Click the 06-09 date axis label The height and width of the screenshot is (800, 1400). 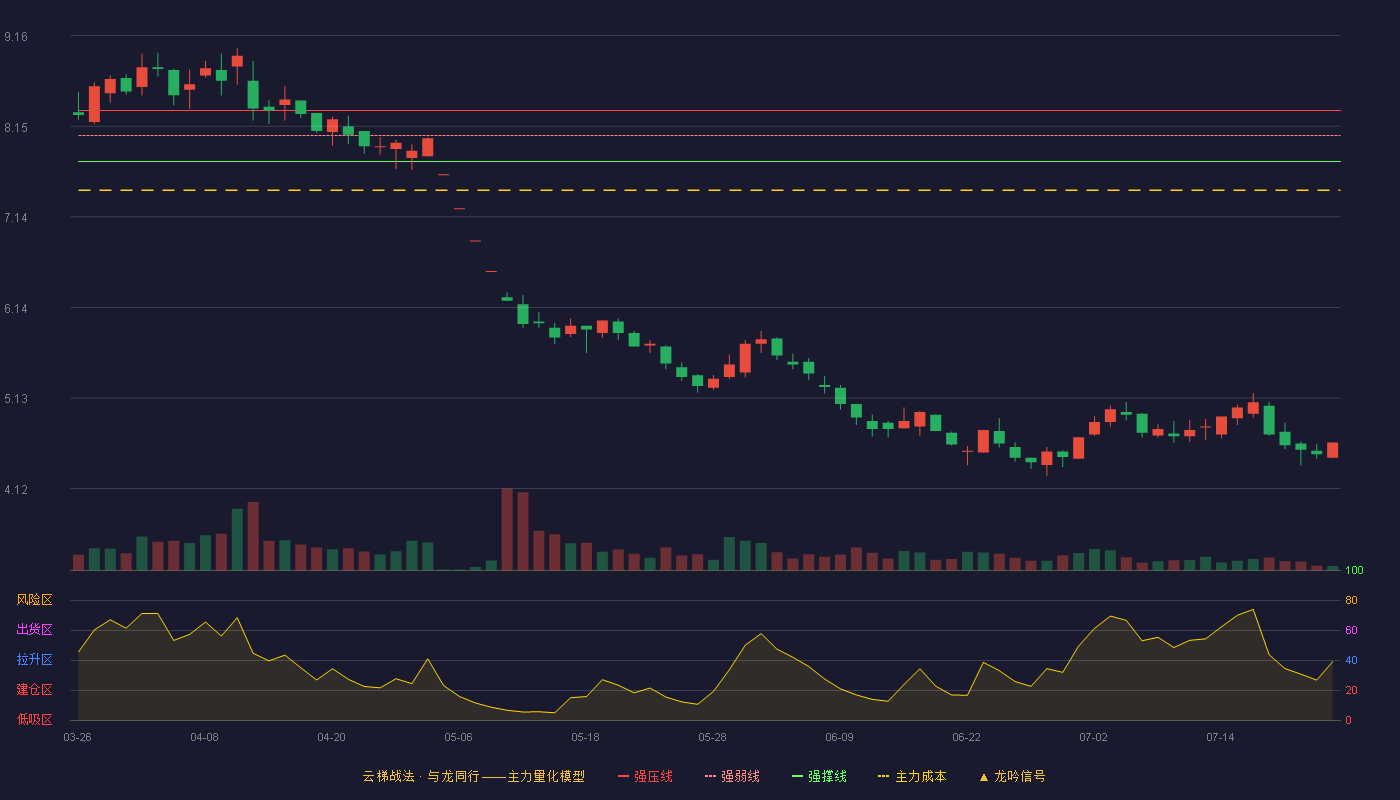point(839,737)
